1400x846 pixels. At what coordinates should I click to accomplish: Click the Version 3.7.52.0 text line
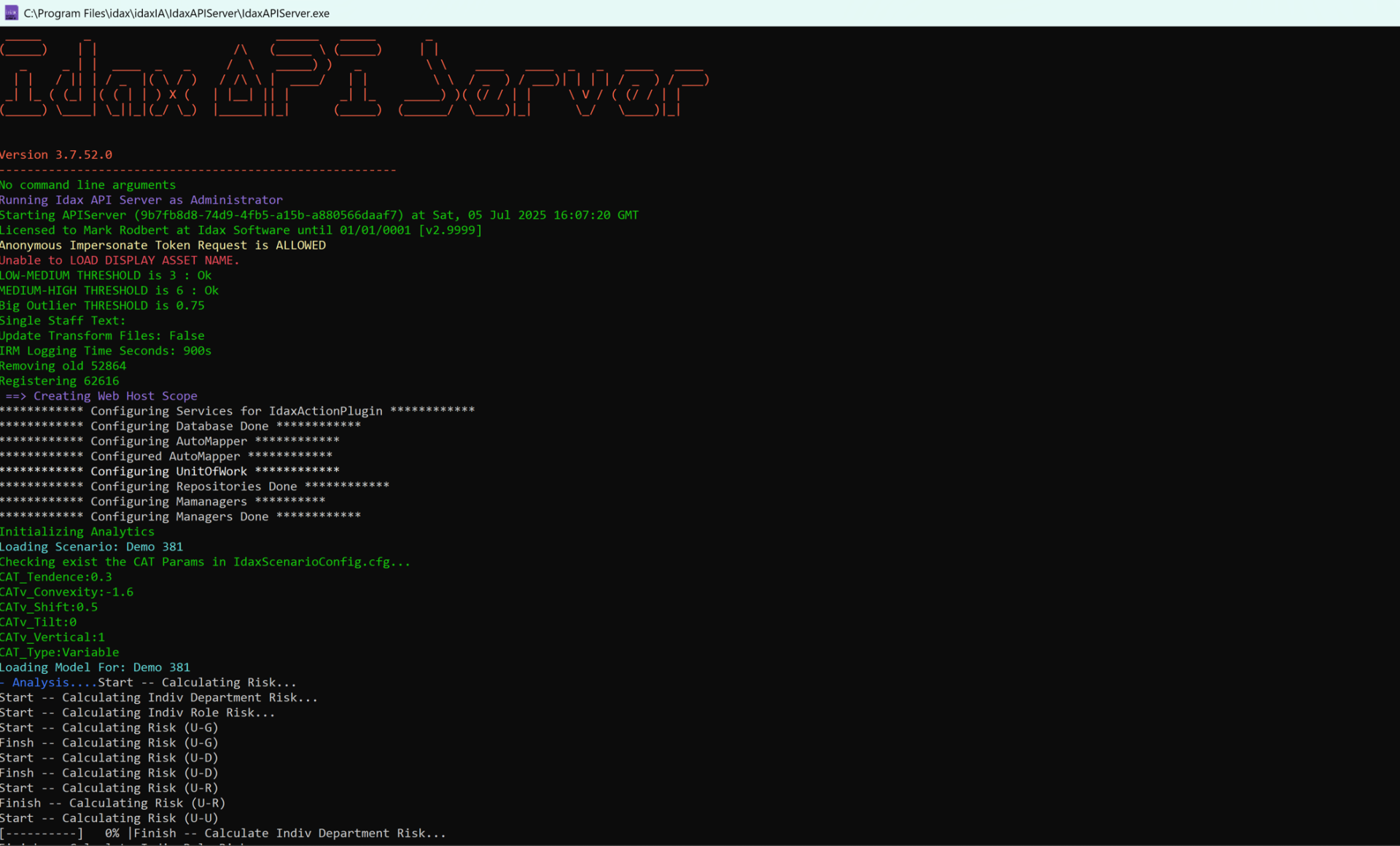pyautogui.click(x=56, y=155)
